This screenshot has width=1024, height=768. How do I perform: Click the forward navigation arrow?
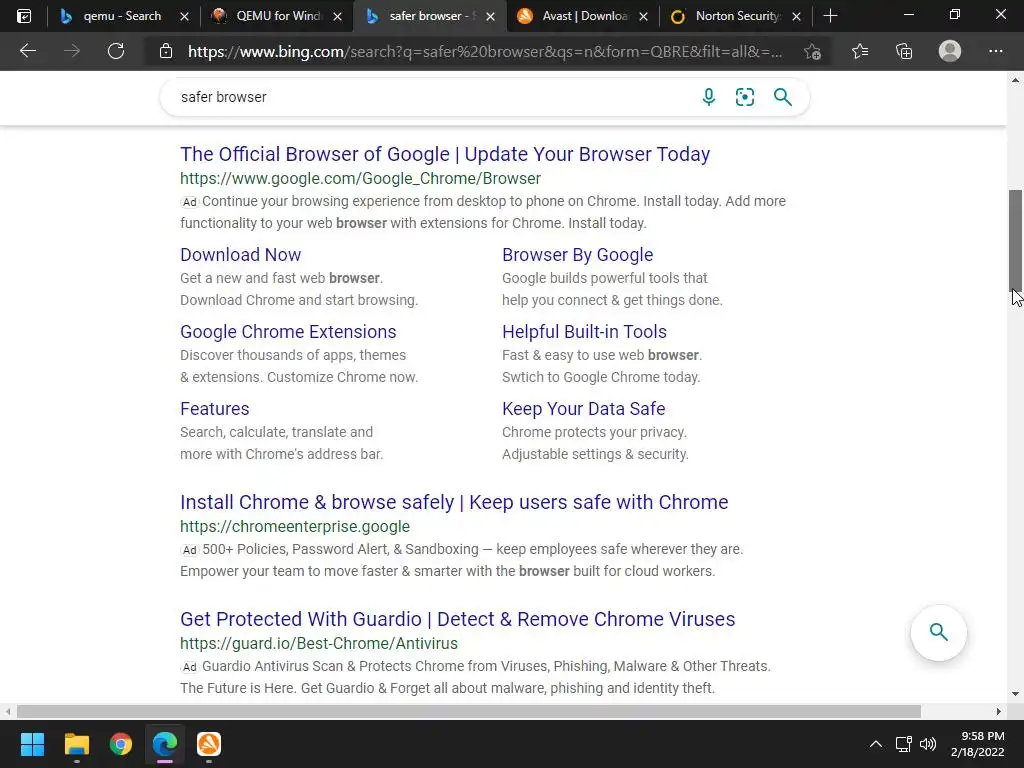(72, 51)
